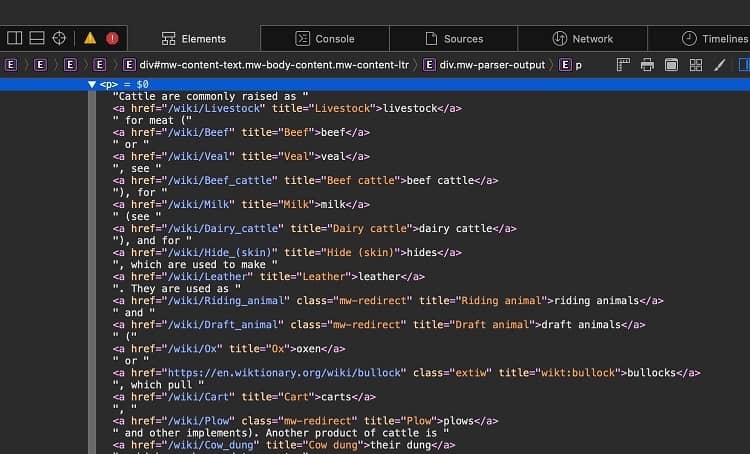Click the grid of squares icon

(694, 65)
